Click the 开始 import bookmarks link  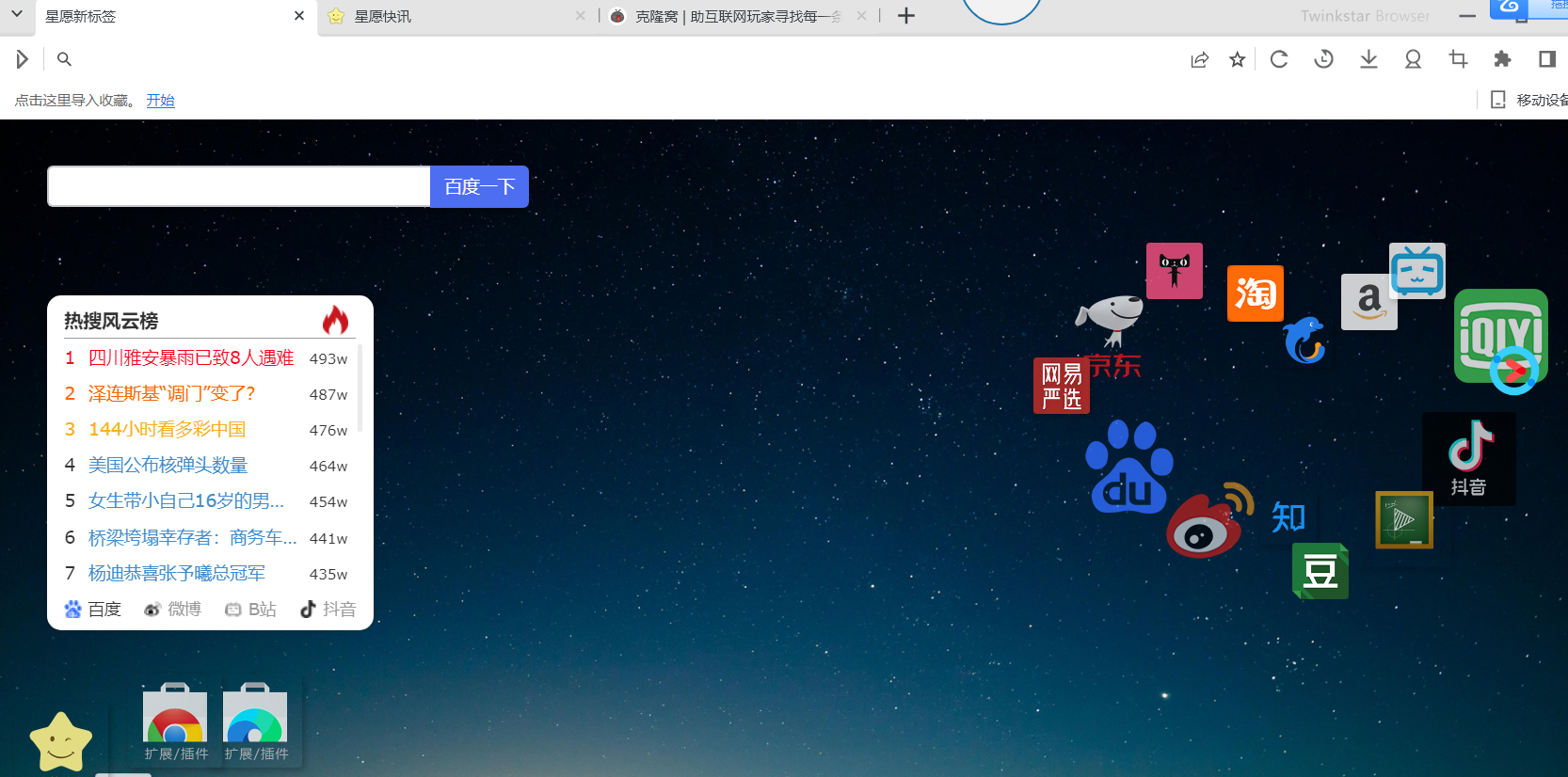pos(160,100)
